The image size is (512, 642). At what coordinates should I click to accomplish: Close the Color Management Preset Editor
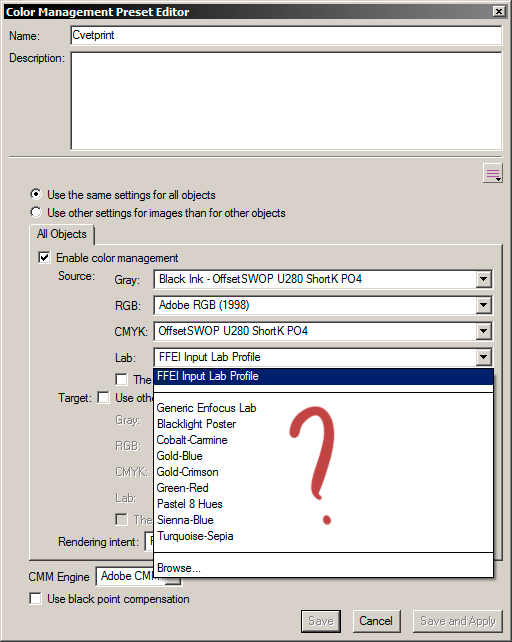click(498, 11)
